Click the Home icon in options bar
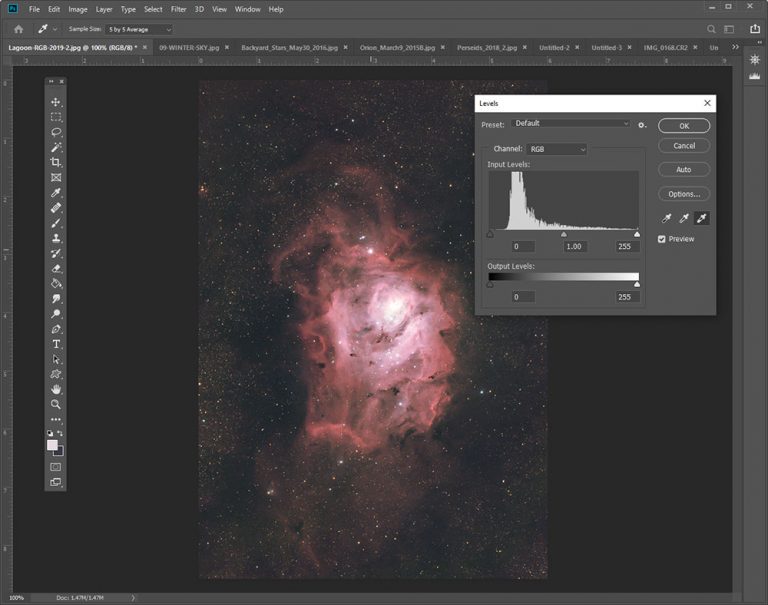This screenshot has height=605, width=768. point(19,29)
